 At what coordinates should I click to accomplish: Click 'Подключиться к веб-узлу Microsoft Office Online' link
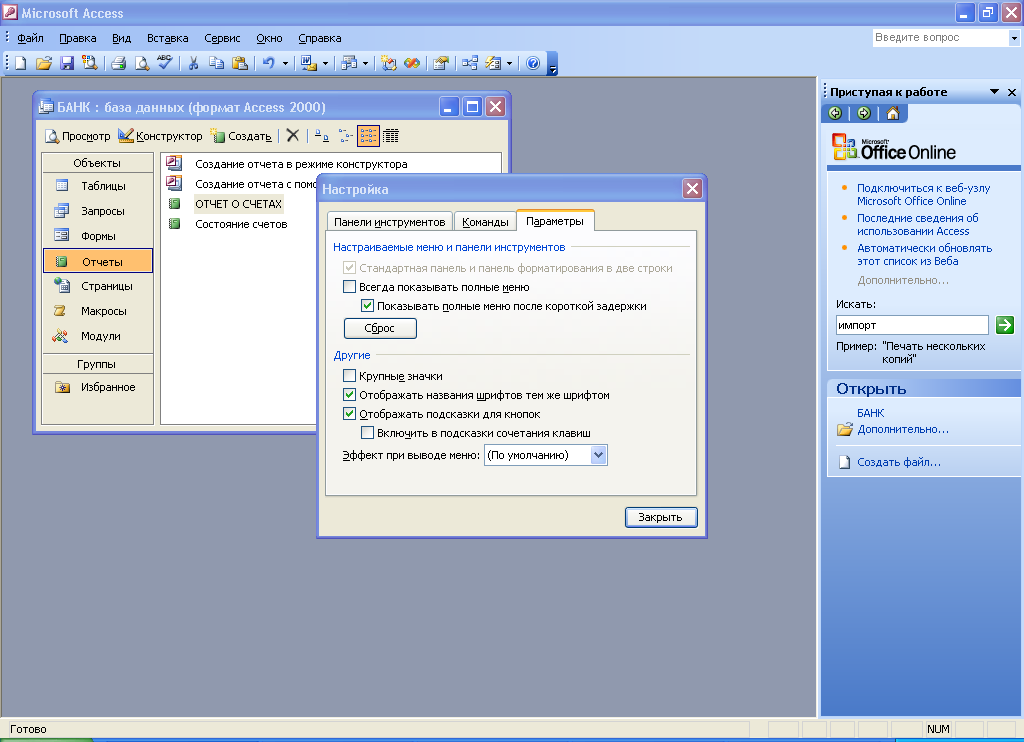tap(923, 195)
